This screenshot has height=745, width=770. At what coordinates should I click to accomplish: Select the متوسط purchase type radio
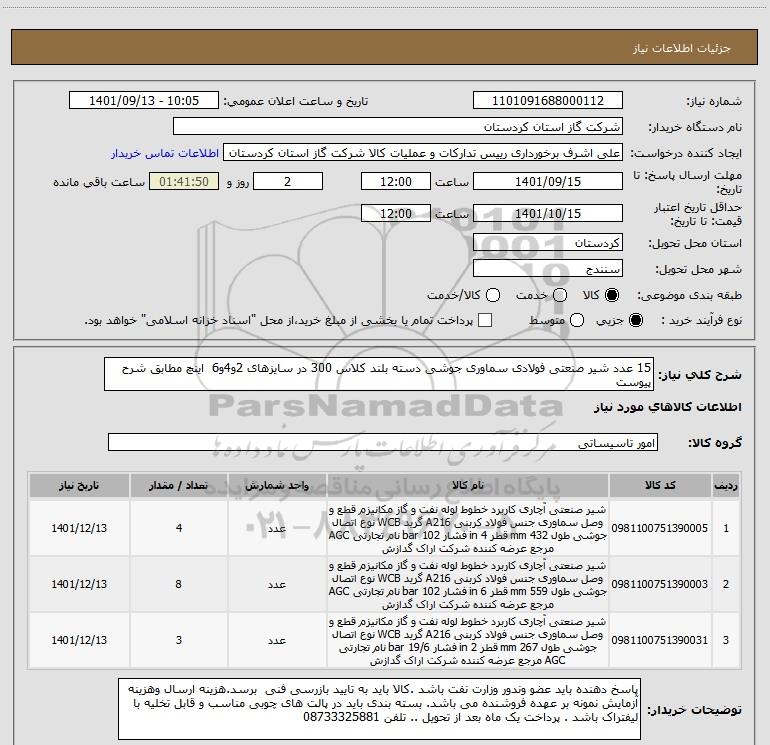pos(577,320)
